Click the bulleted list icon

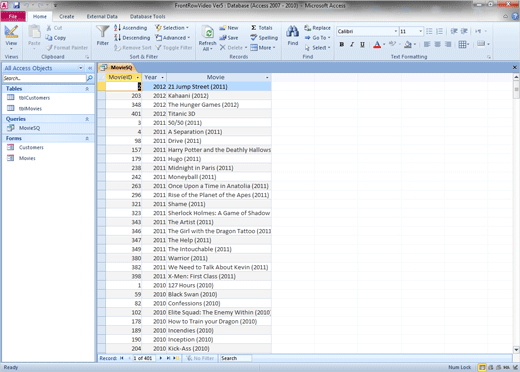(429, 31)
